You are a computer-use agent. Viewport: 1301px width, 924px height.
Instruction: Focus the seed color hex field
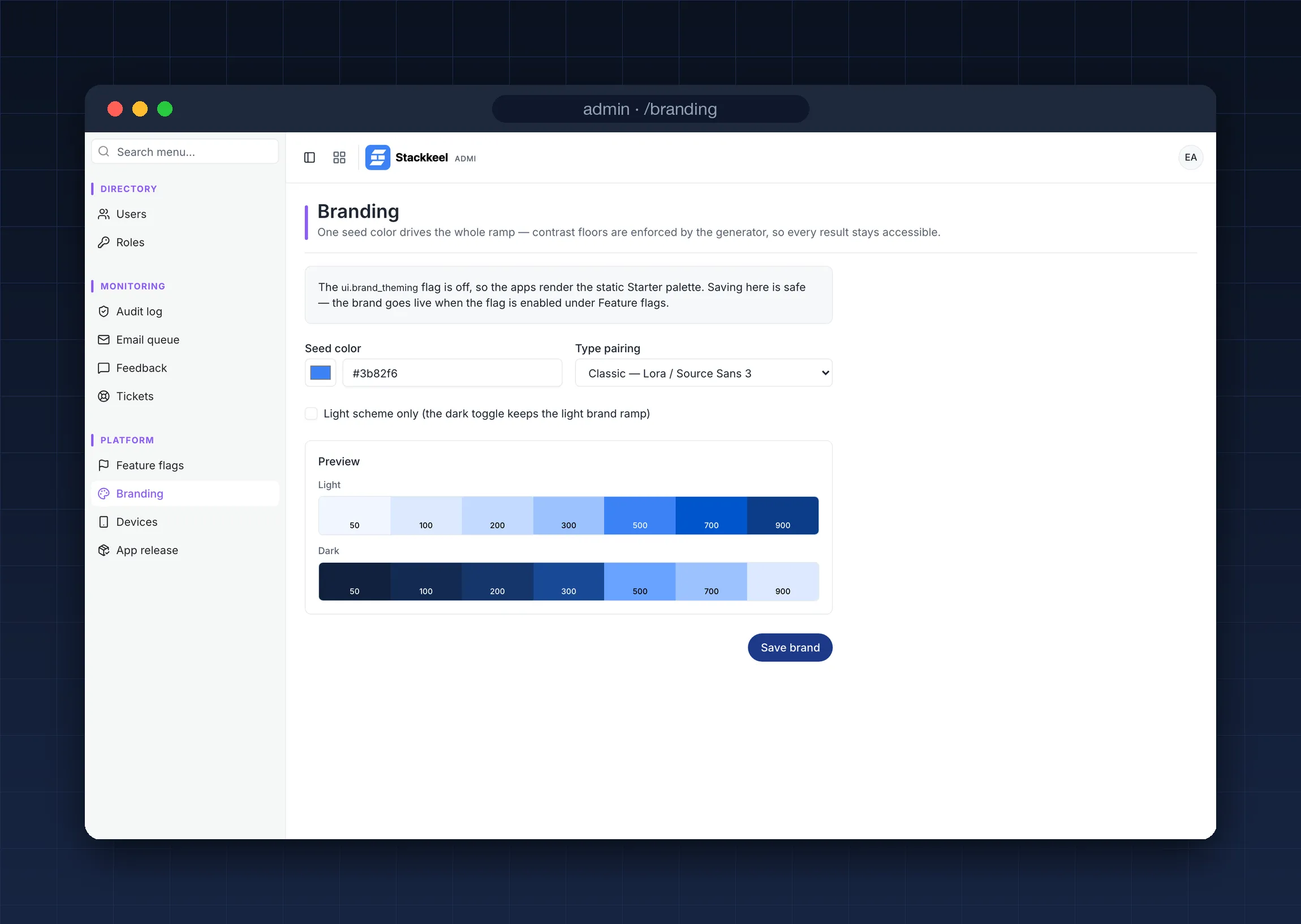click(x=453, y=373)
